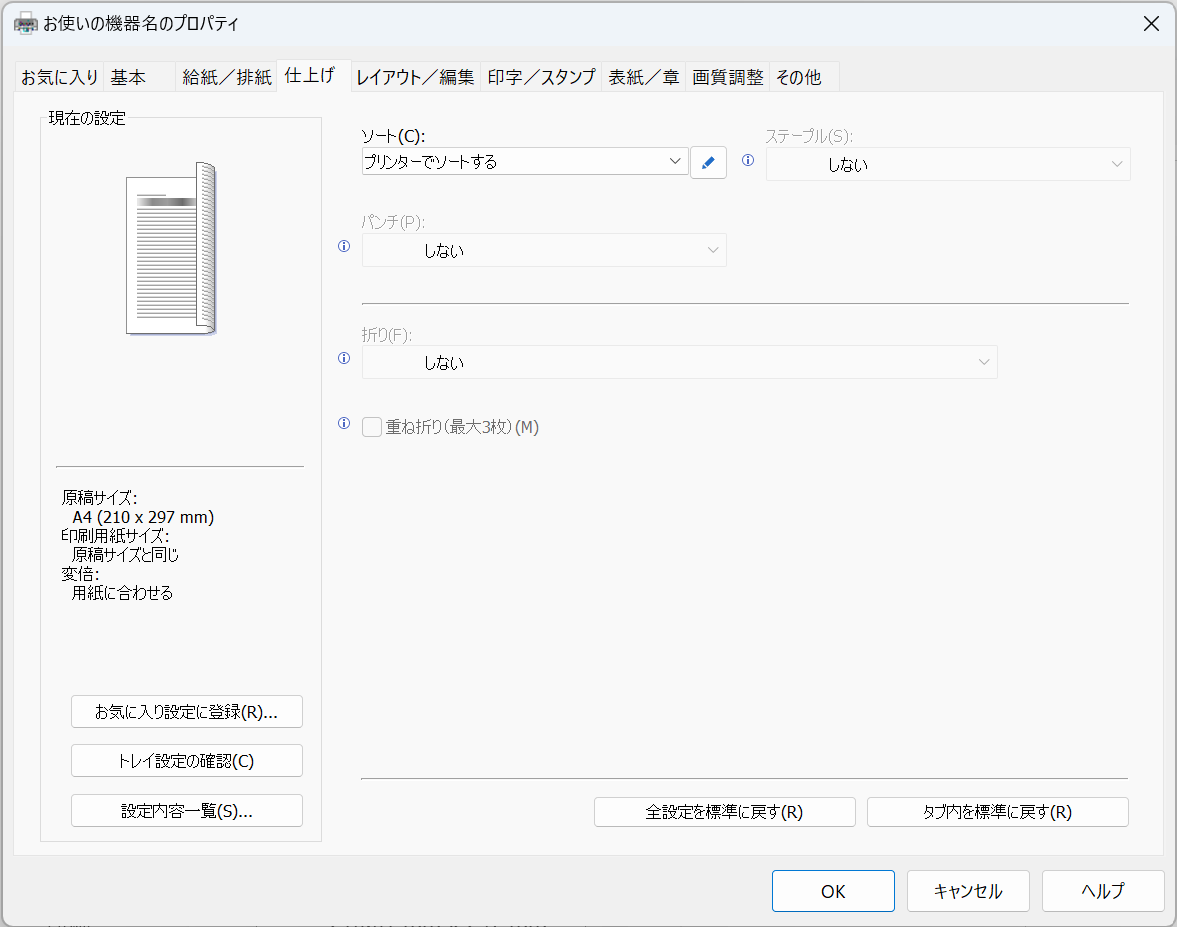Click the お気に入り設定に登録 button

click(x=186, y=711)
